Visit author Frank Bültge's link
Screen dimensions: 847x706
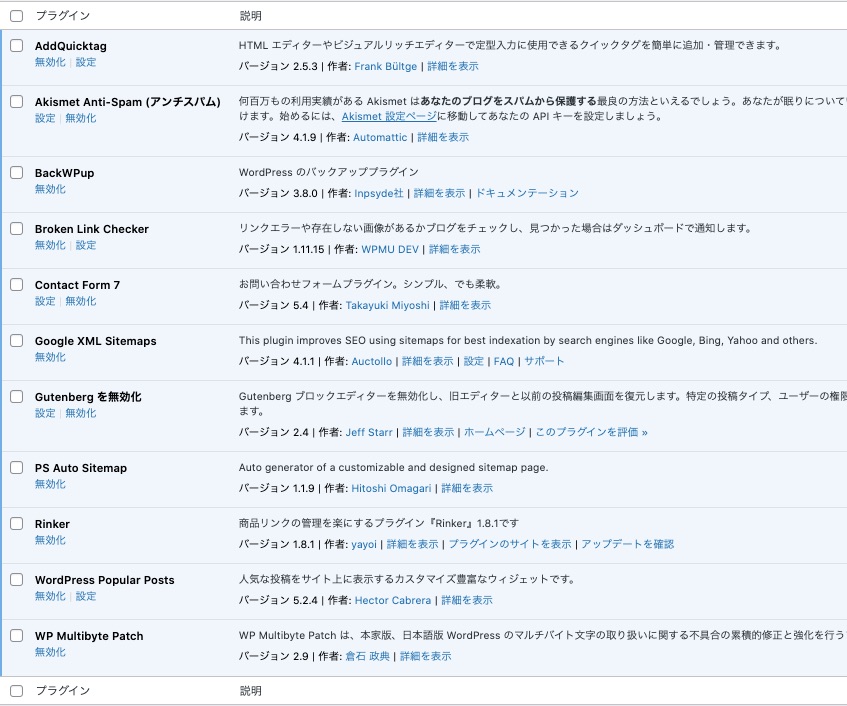pos(386,66)
